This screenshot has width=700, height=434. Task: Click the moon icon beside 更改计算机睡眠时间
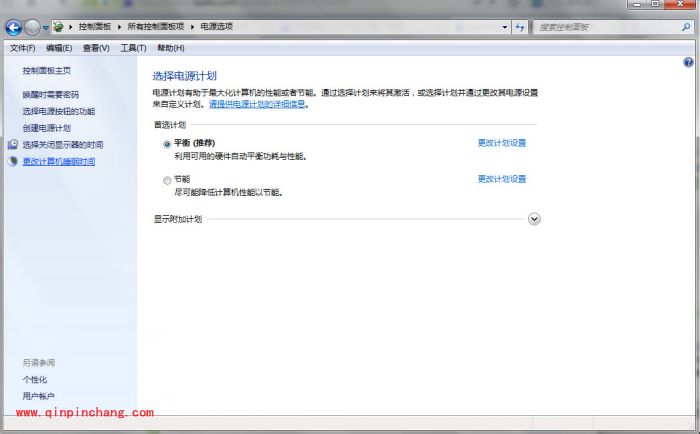click(13, 161)
